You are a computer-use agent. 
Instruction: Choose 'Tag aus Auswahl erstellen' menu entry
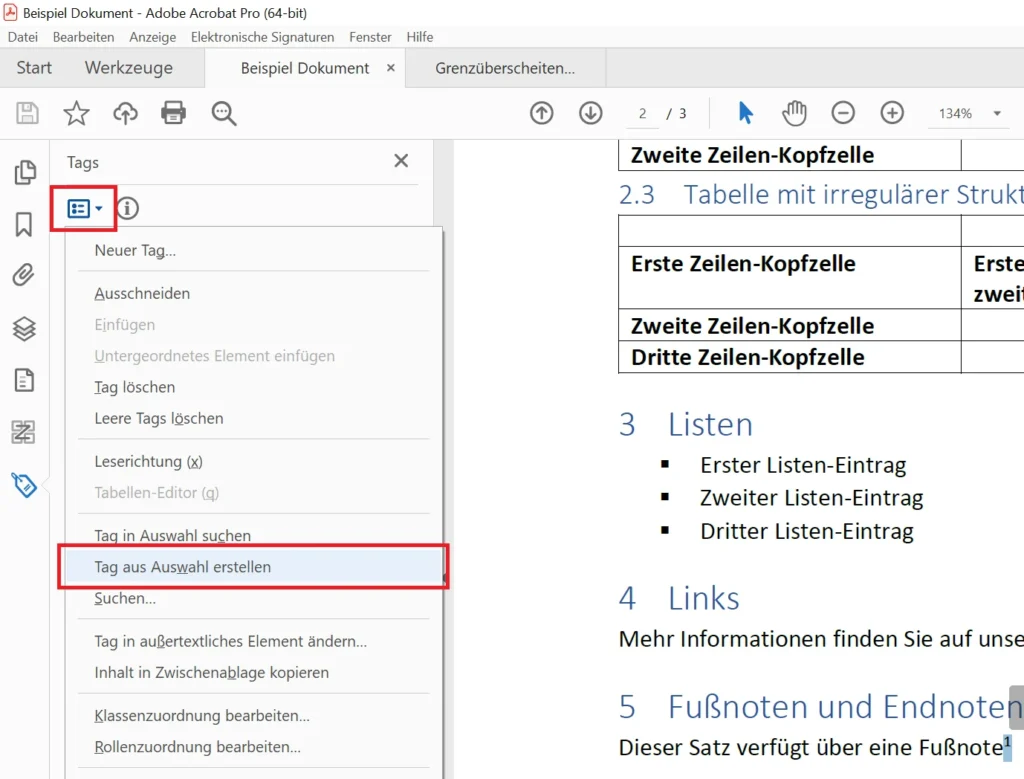[183, 567]
